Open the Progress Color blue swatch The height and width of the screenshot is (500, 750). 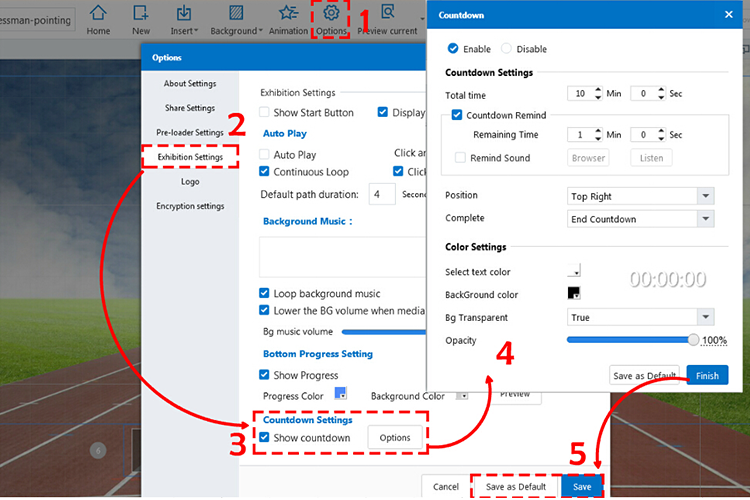click(x=341, y=393)
